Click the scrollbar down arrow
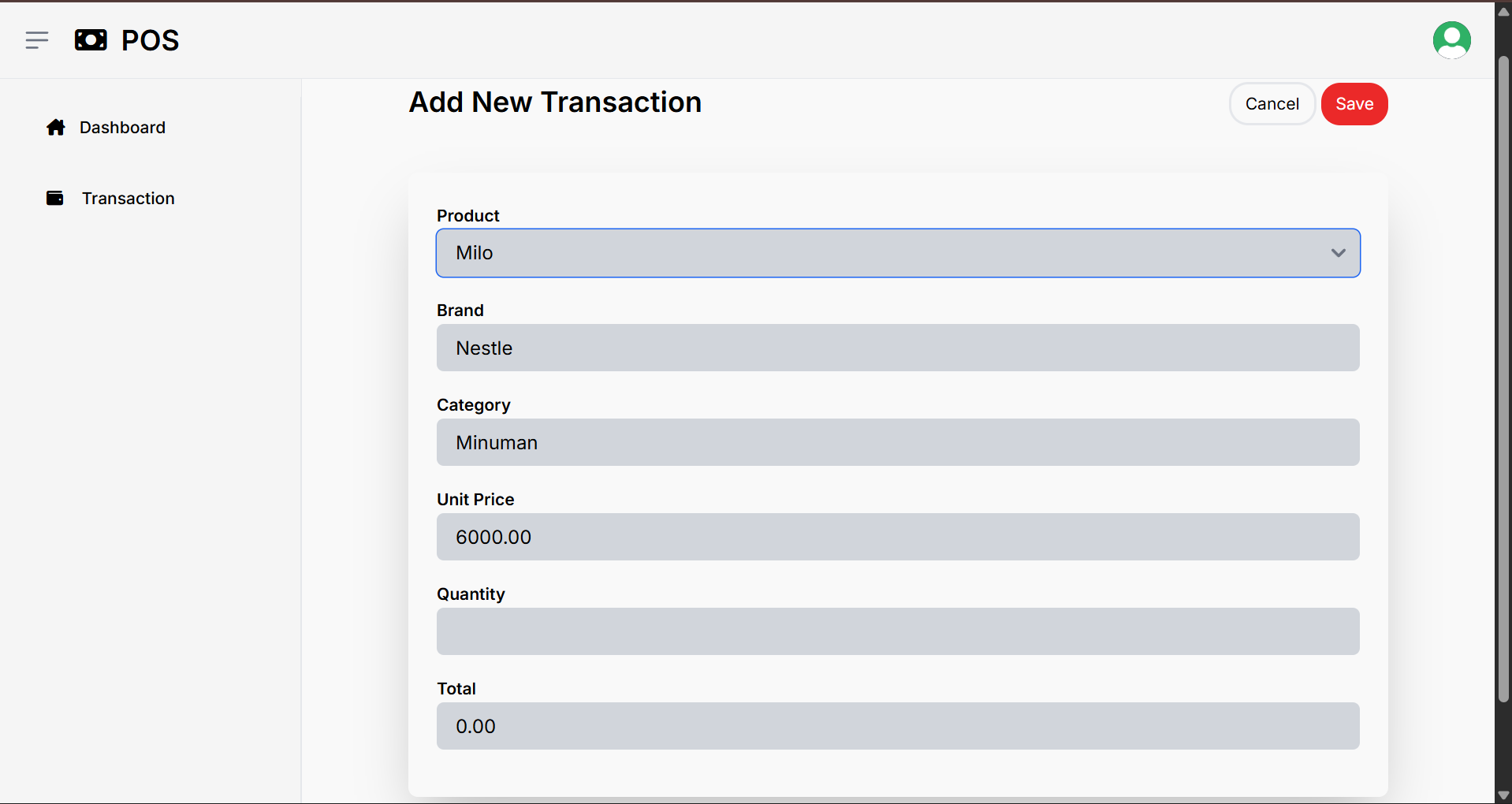Image resolution: width=1512 pixels, height=804 pixels. 1503,795
